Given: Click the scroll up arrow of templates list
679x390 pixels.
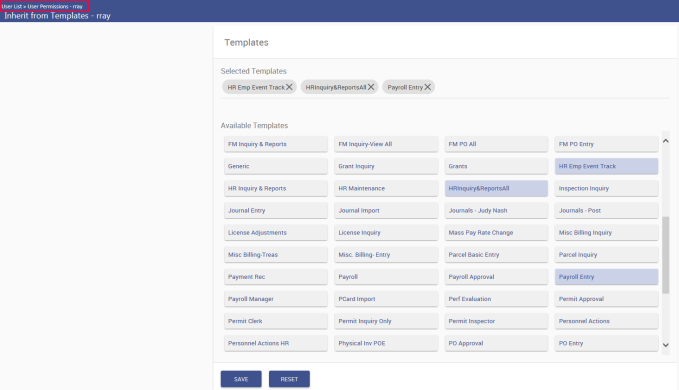Looking at the screenshot, I should coord(666,141).
